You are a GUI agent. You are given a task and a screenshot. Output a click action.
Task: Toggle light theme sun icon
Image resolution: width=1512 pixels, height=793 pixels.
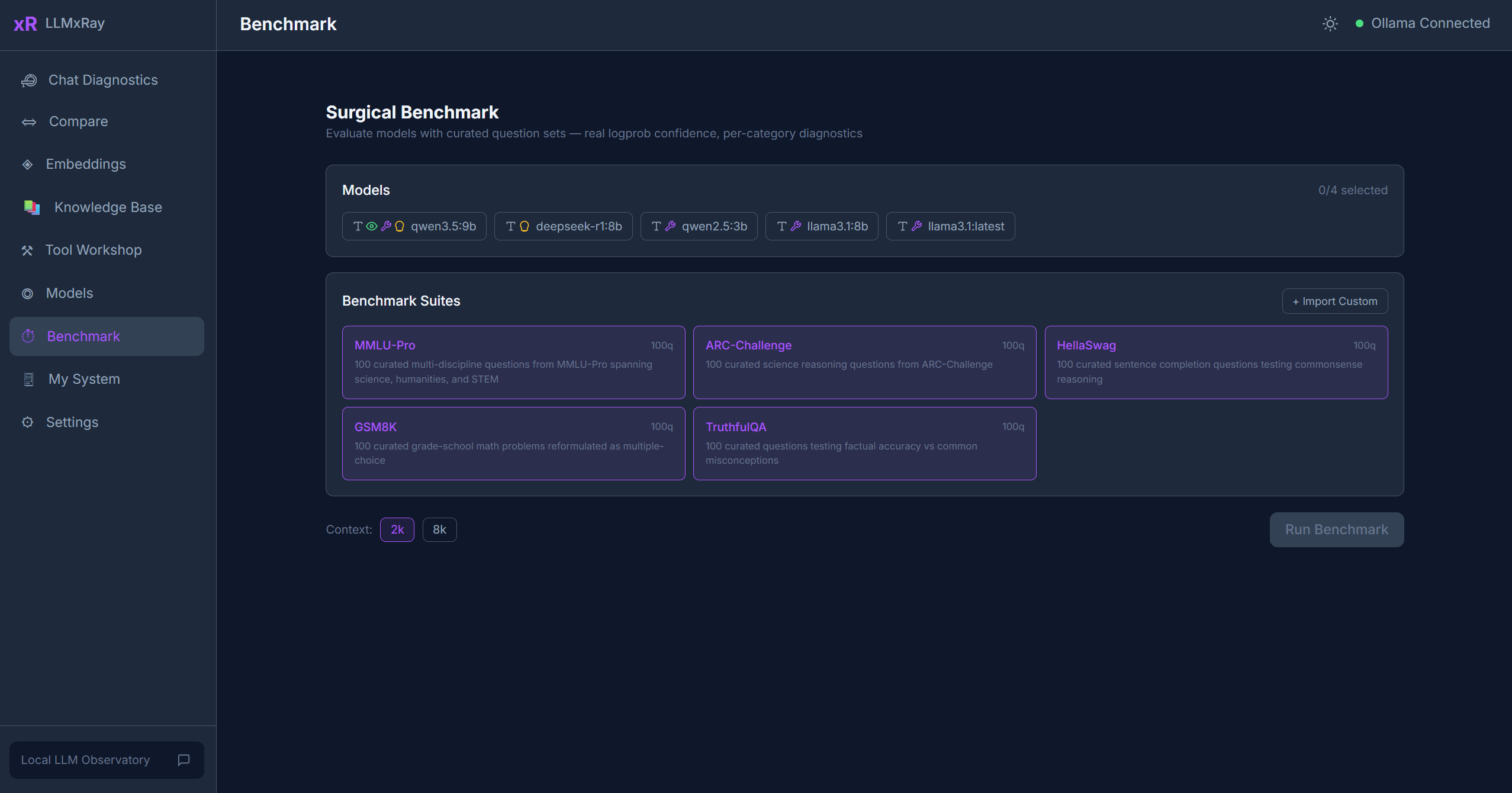tap(1330, 24)
